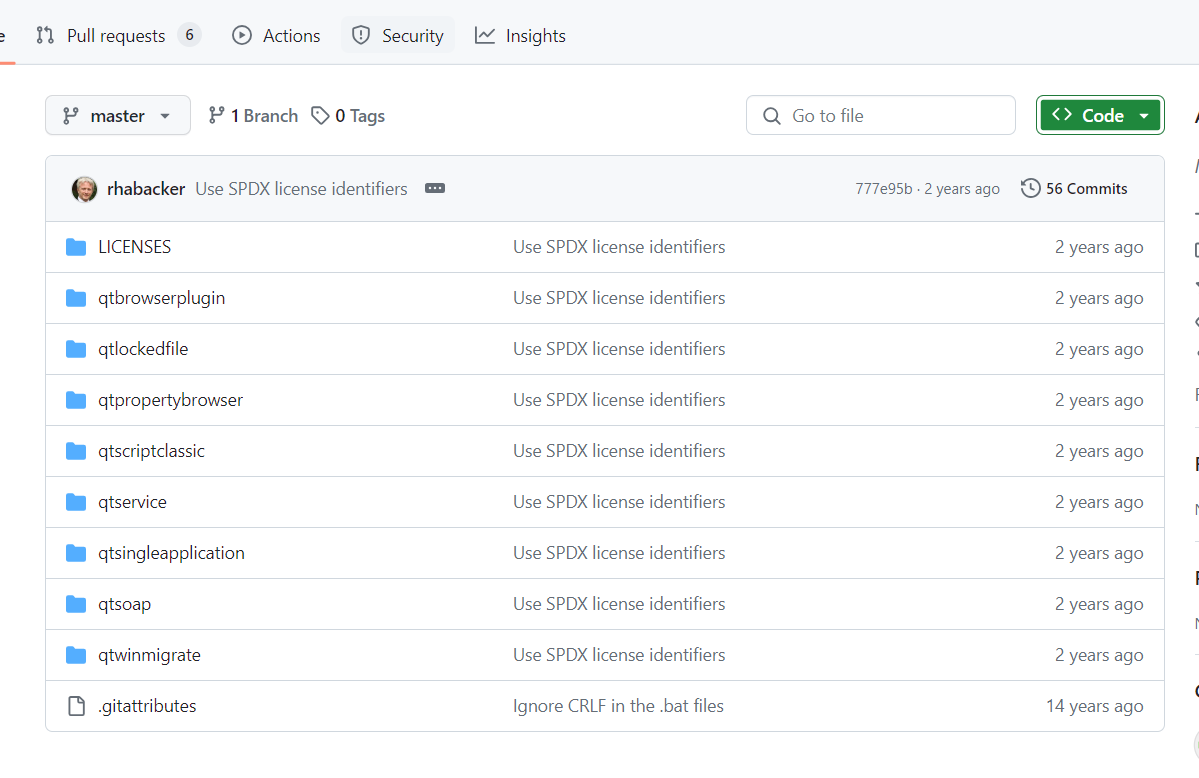Screen dimensions: 1199x778
Task: Click the Actions play icon
Action: tap(242, 36)
